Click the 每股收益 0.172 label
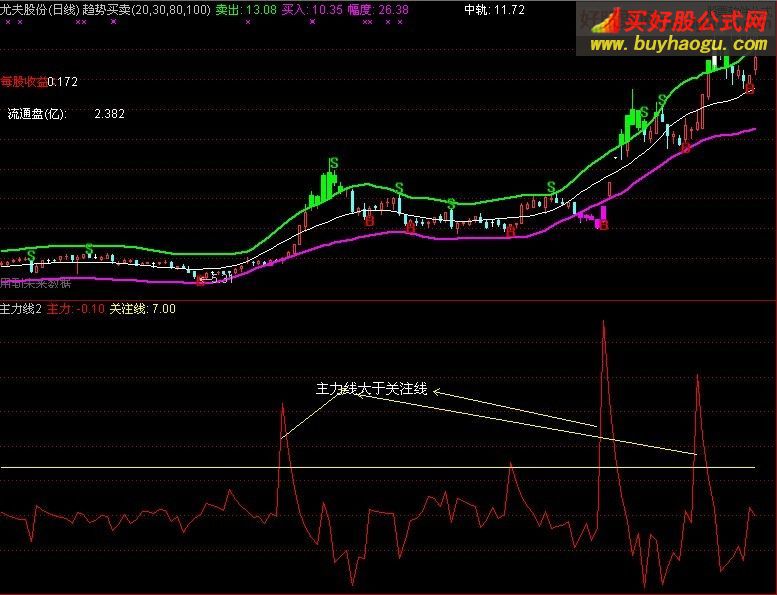Screen dimensions: 777x595 [39, 81]
